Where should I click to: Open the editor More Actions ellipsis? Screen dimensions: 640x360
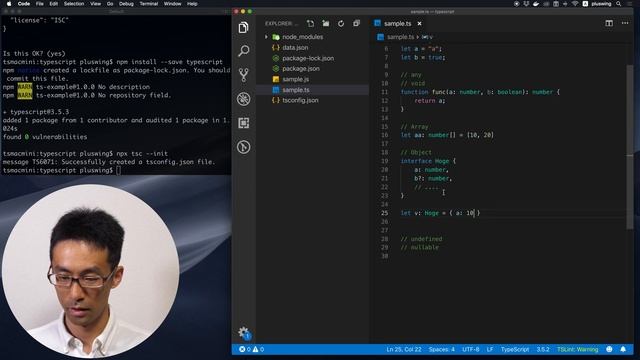click(625, 23)
